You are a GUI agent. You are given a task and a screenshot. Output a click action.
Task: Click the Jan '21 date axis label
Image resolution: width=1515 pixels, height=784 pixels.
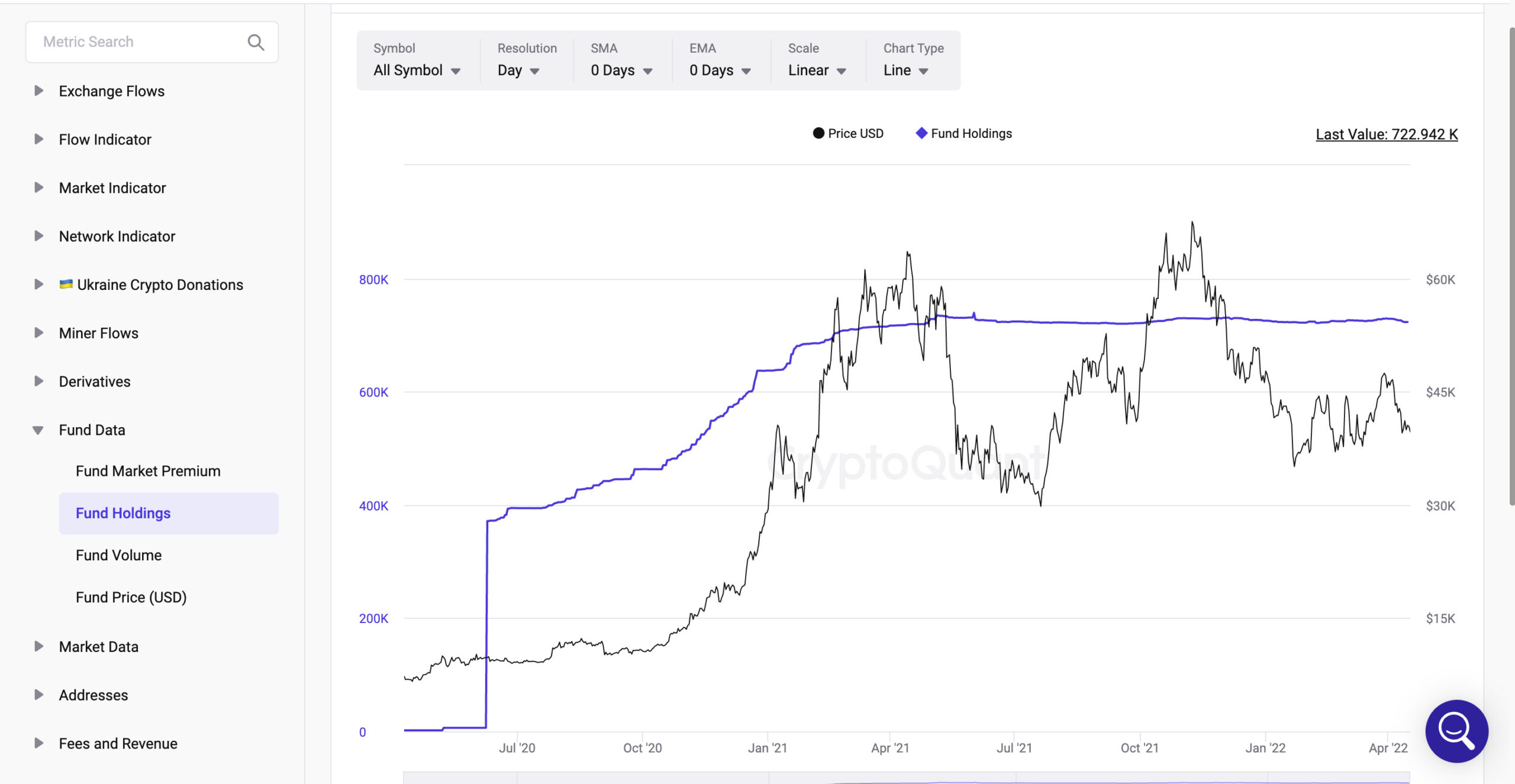768,748
